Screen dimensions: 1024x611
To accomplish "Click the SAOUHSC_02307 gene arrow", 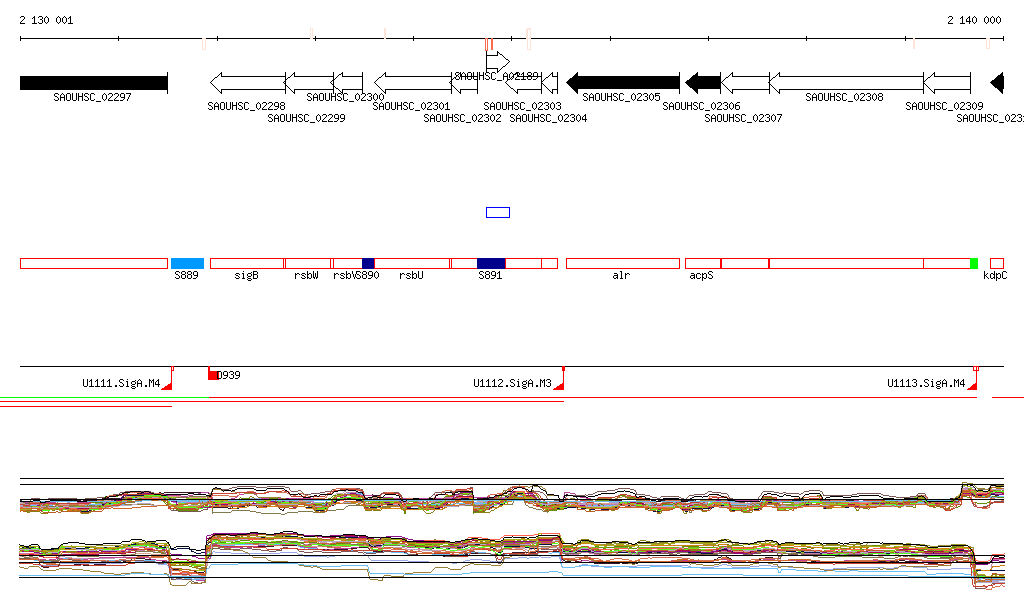I will pos(744,82).
